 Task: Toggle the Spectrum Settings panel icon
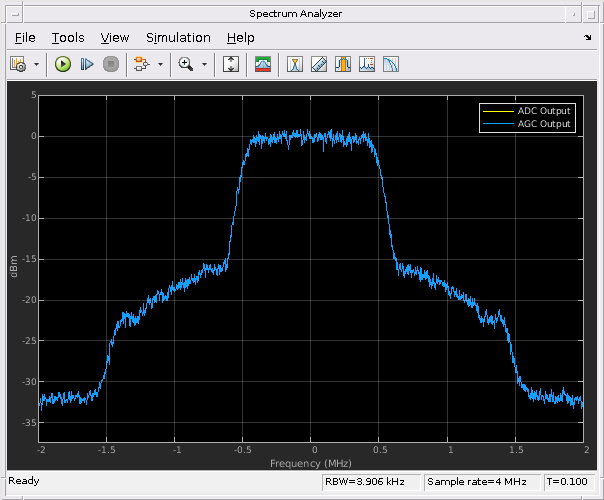pos(263,64)
